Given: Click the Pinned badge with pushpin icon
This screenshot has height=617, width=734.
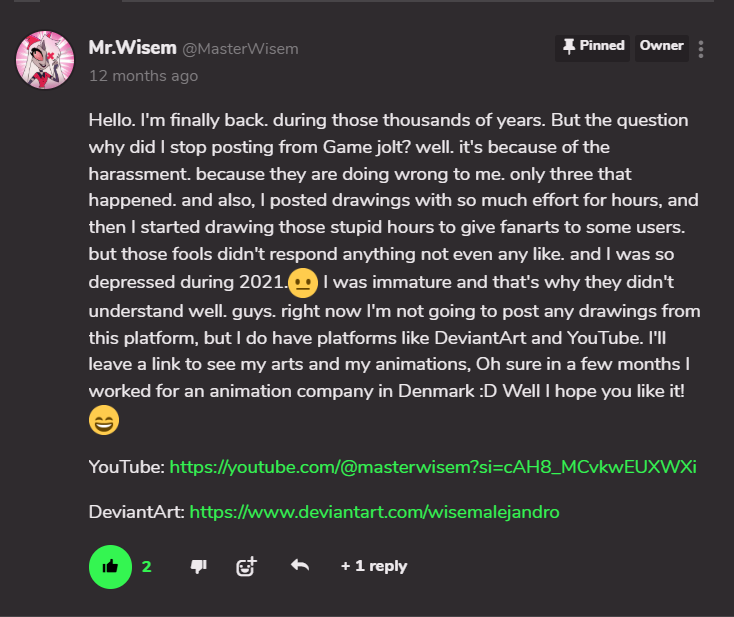Looking at the screenshot, I should 593,46.
